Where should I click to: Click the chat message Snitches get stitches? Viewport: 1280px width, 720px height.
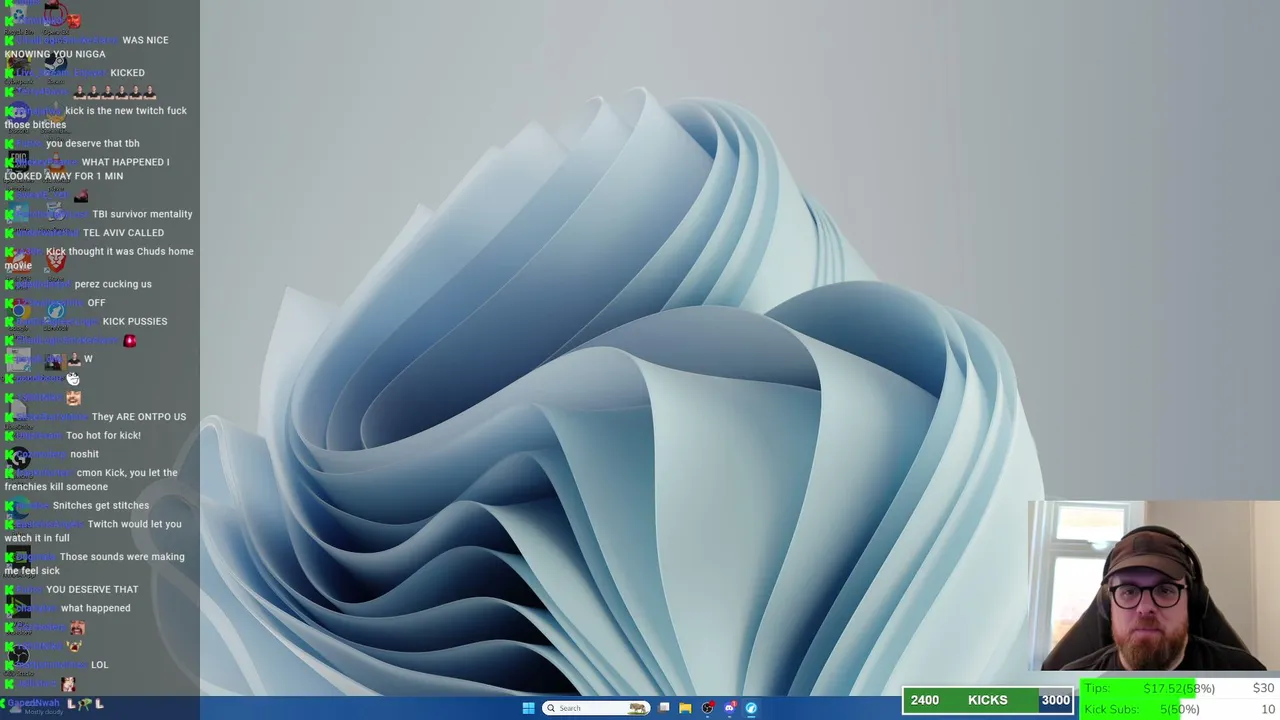(101, 505)
